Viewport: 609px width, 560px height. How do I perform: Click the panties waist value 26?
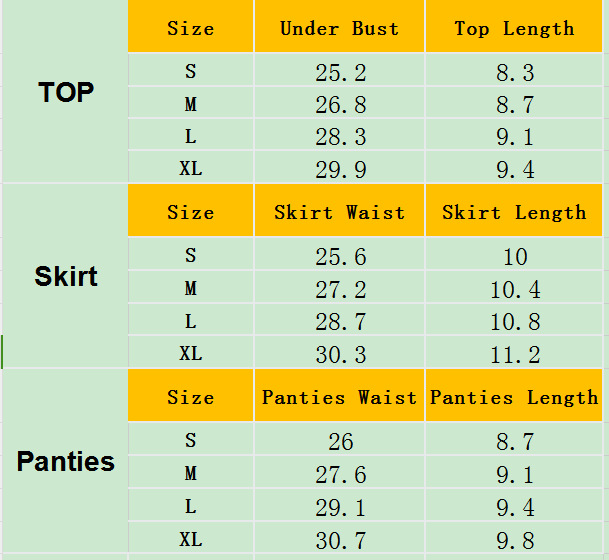click(340, 441)
